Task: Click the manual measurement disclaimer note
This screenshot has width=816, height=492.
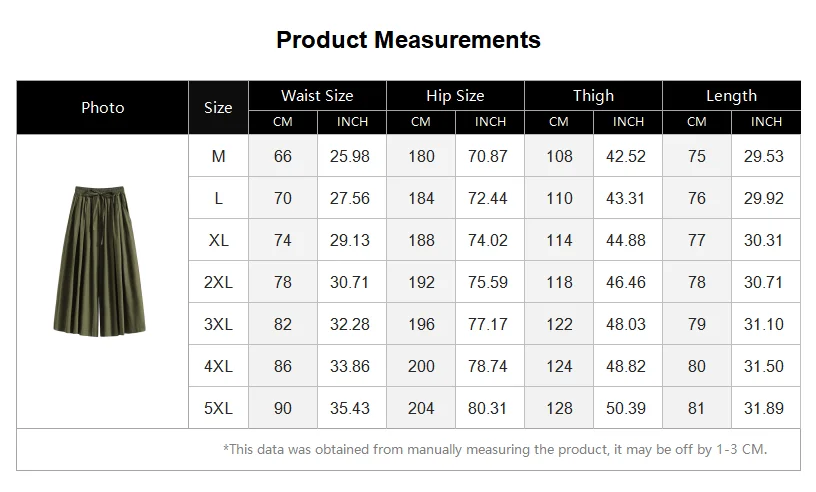Action: [x=495, y=449]
